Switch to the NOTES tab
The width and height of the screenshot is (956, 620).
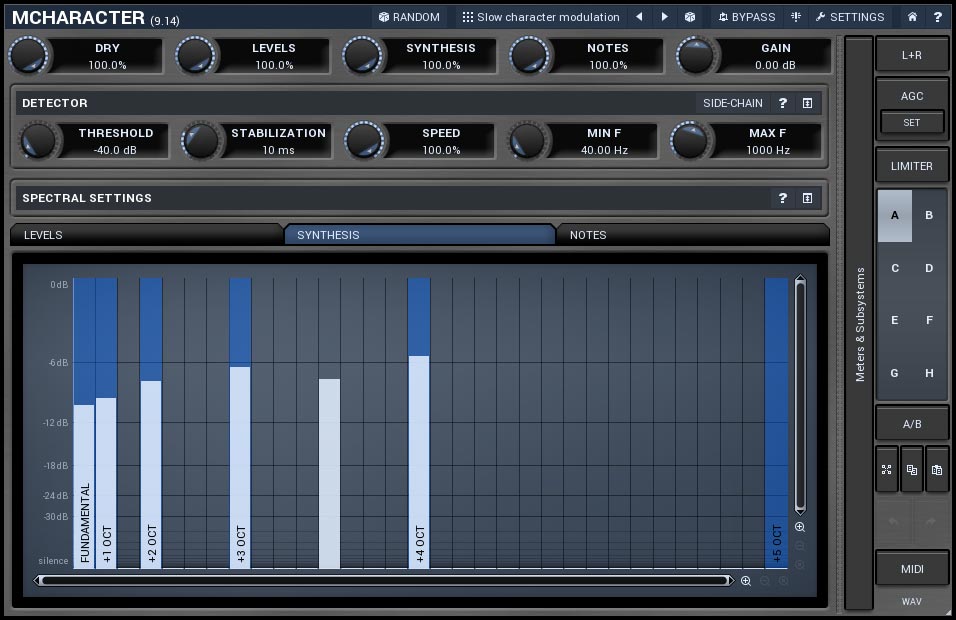692,235
